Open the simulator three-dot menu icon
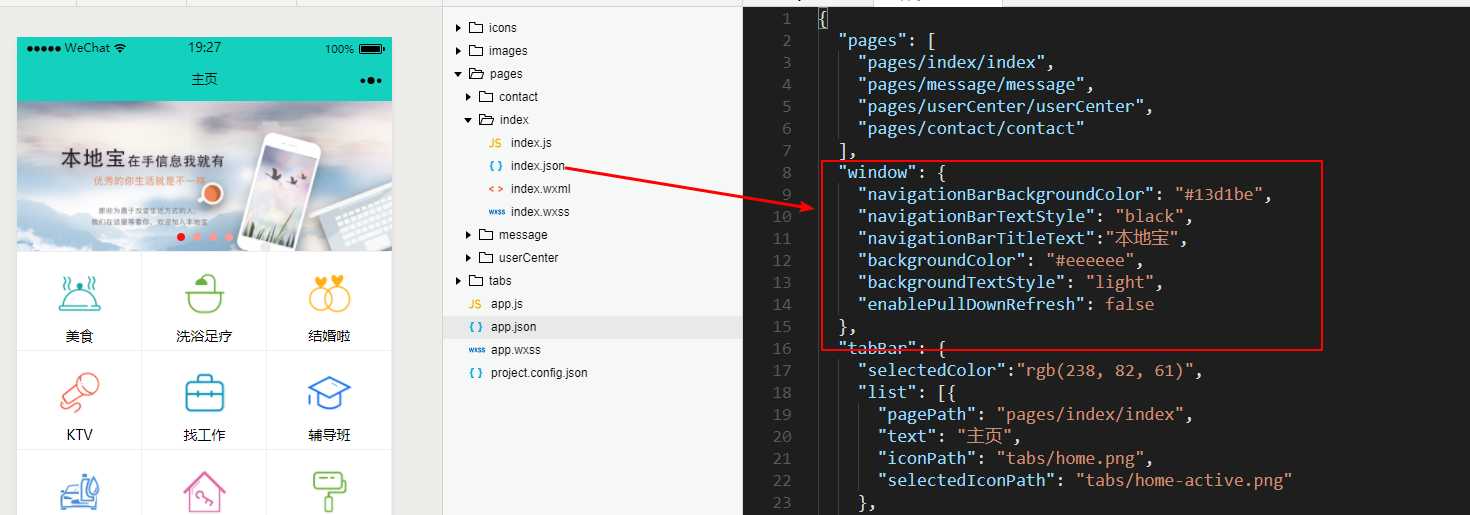Screen dimensions: 1470x515 point(370,80)
